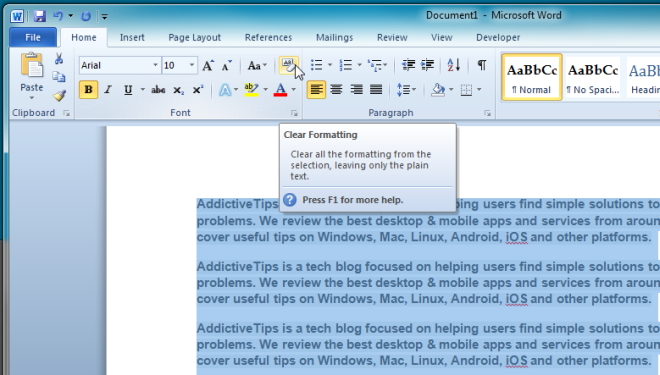The width and height of the screenshot is (660, 375).
Task: Open the Paste options dropdown arrow
Action: click(x=32, y=98)
